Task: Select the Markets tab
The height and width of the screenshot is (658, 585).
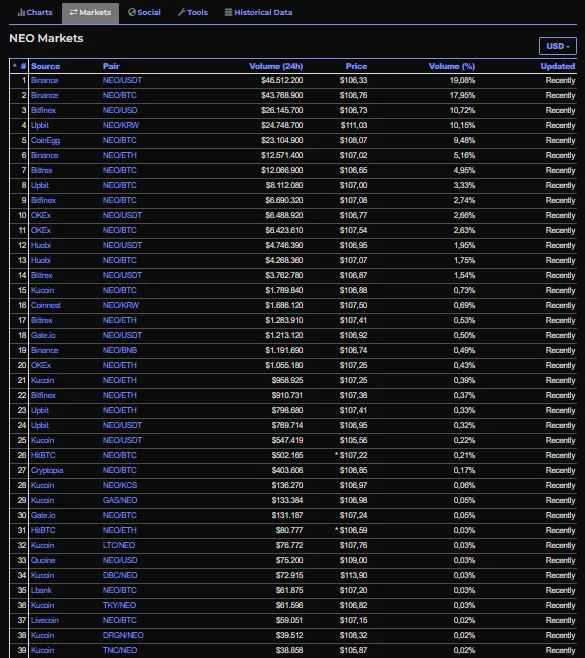Action: coord(90,13)
